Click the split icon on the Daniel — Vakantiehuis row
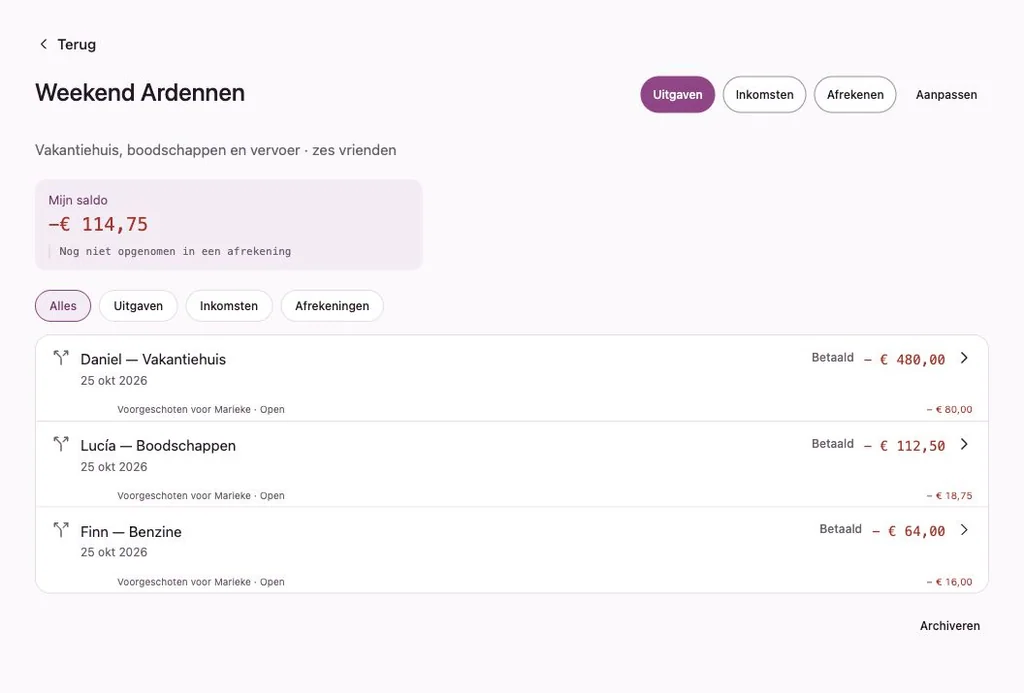 pyautogui.click(x=61, y=357)
